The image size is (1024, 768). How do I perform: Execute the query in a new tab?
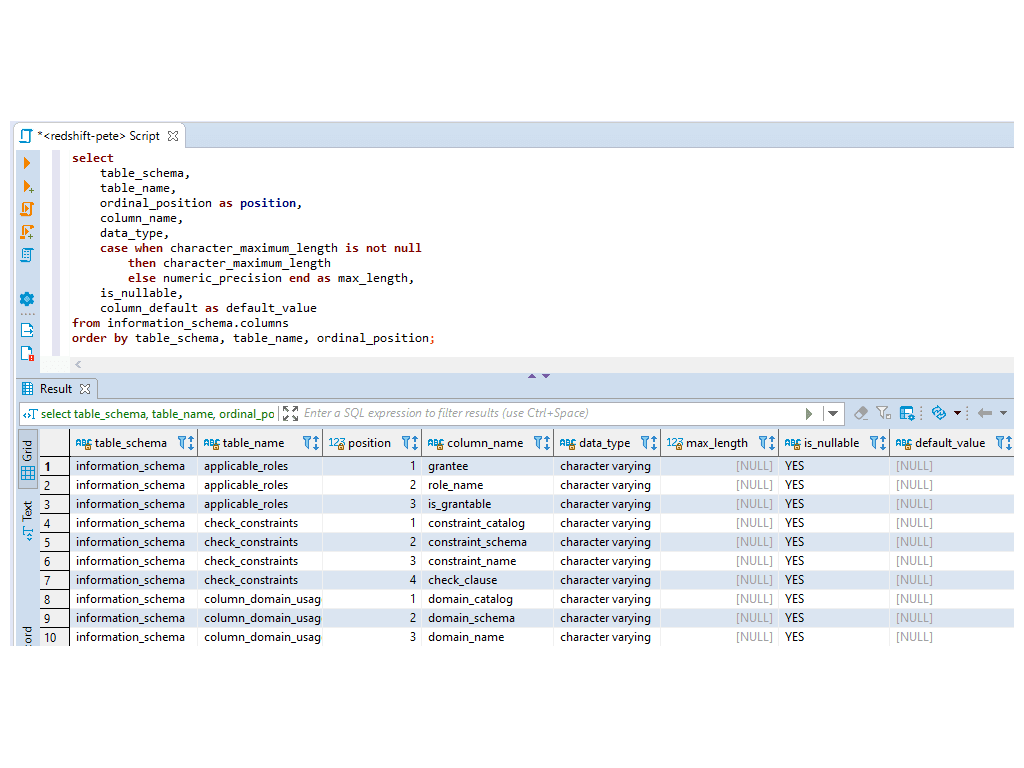pyautogui.click(x=27, y=187)
